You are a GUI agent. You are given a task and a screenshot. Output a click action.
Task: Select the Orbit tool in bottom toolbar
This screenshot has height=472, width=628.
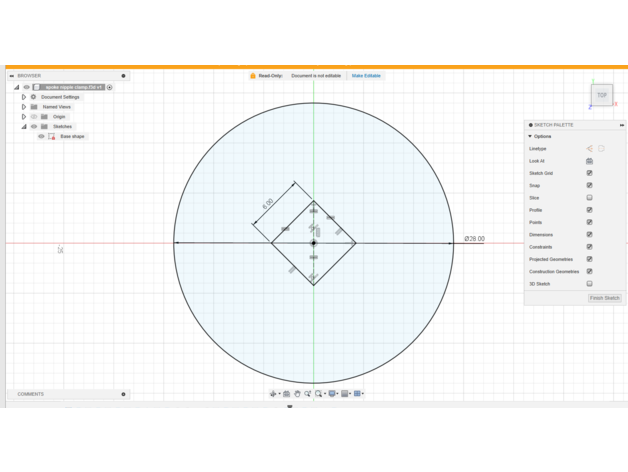(x=273, y=394)
